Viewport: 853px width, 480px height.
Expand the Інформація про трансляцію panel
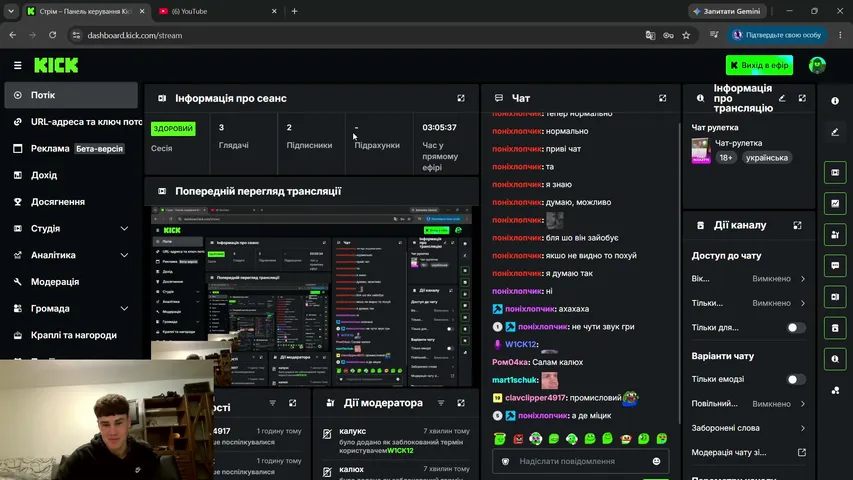click(802, 98)
